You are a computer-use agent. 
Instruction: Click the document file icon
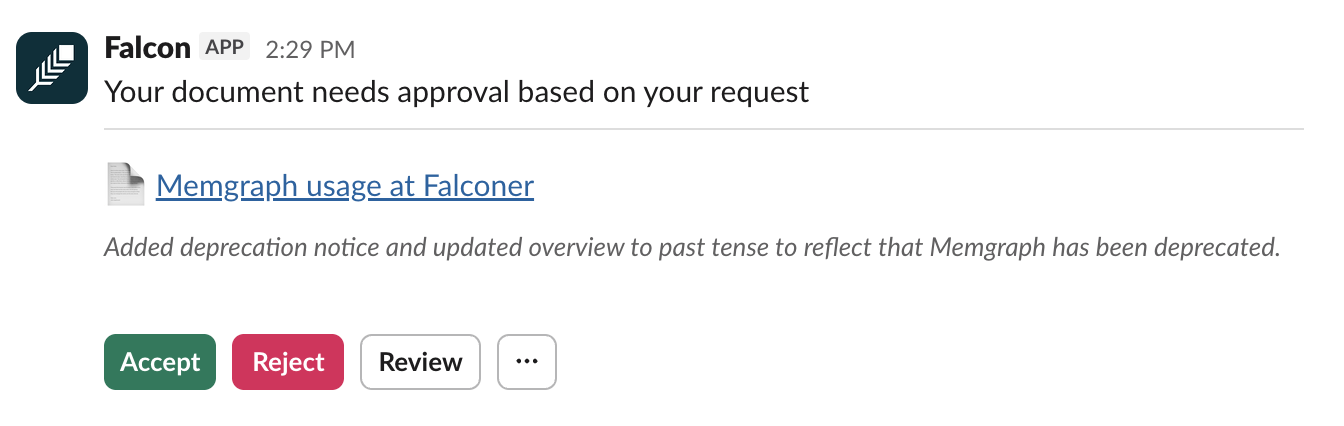126,186
